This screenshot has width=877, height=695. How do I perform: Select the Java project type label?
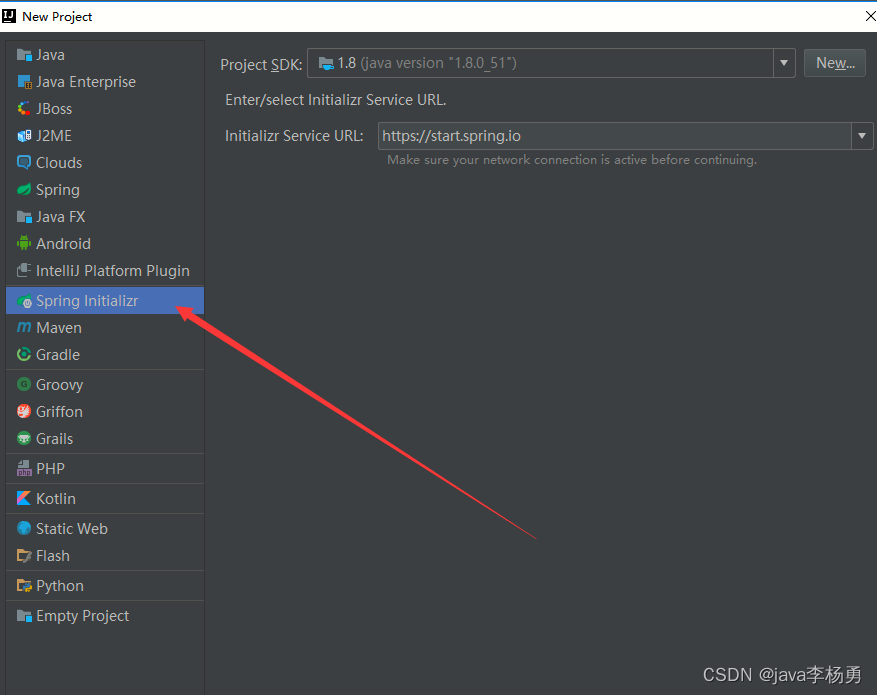click(50, 55)
